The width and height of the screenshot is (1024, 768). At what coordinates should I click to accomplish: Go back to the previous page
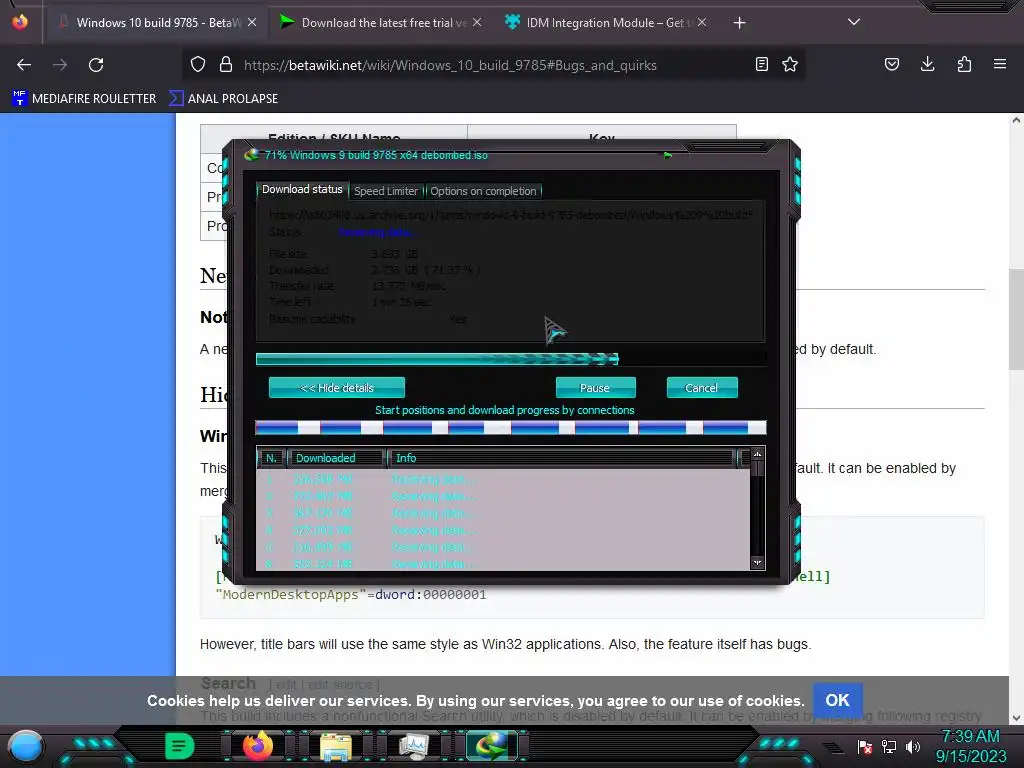(x=24, y=65)
